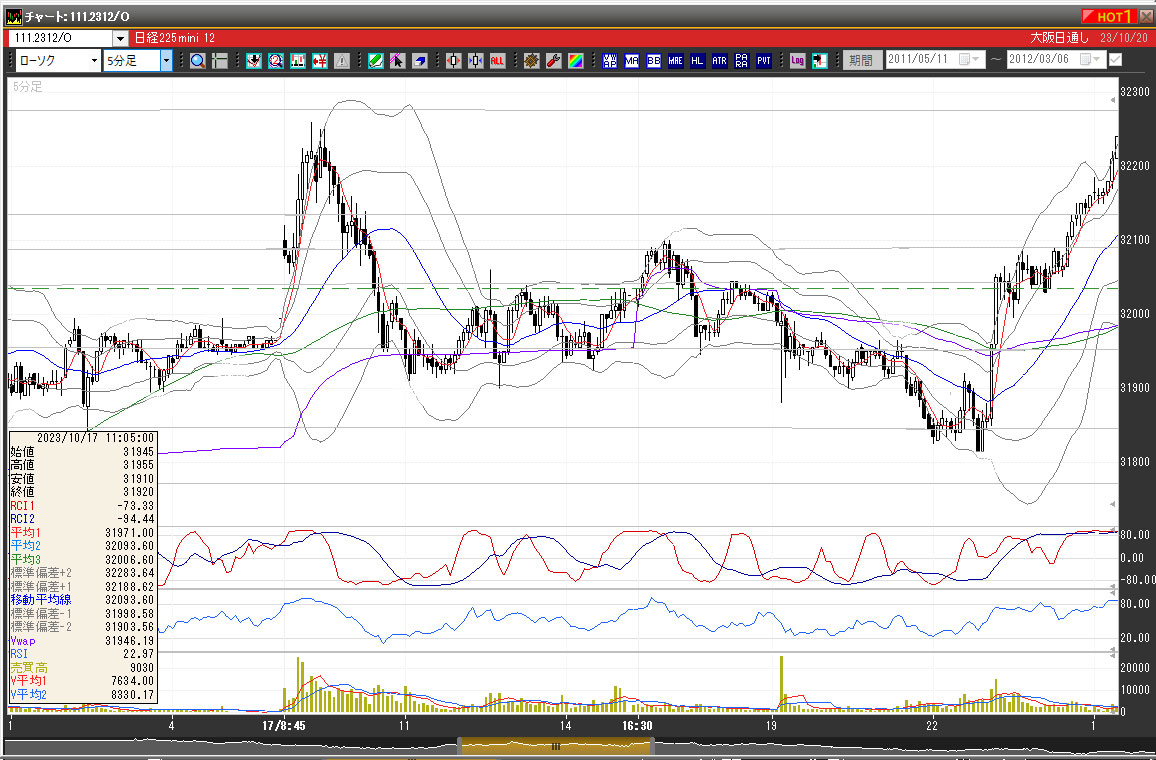Click the HOT1 red badge button

tap(1109, 16)
